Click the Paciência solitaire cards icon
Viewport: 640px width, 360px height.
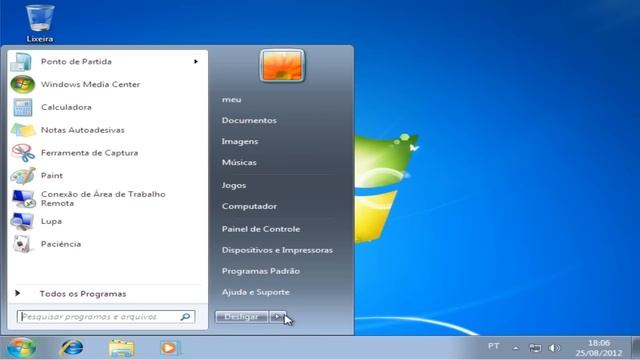pos(22,244)
